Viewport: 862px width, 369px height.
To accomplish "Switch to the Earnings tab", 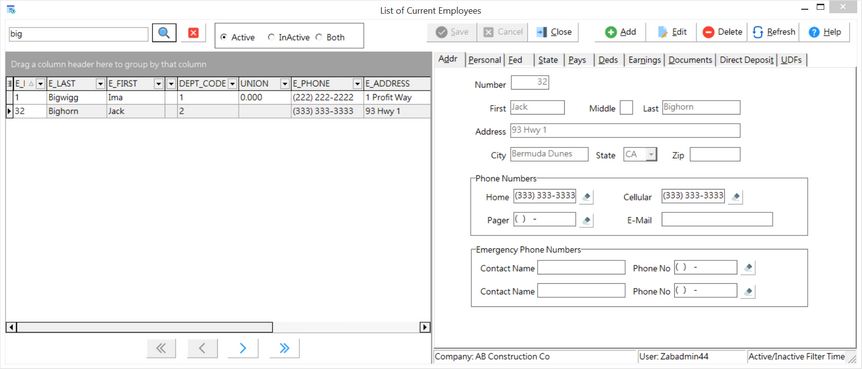I will (644, 60).
